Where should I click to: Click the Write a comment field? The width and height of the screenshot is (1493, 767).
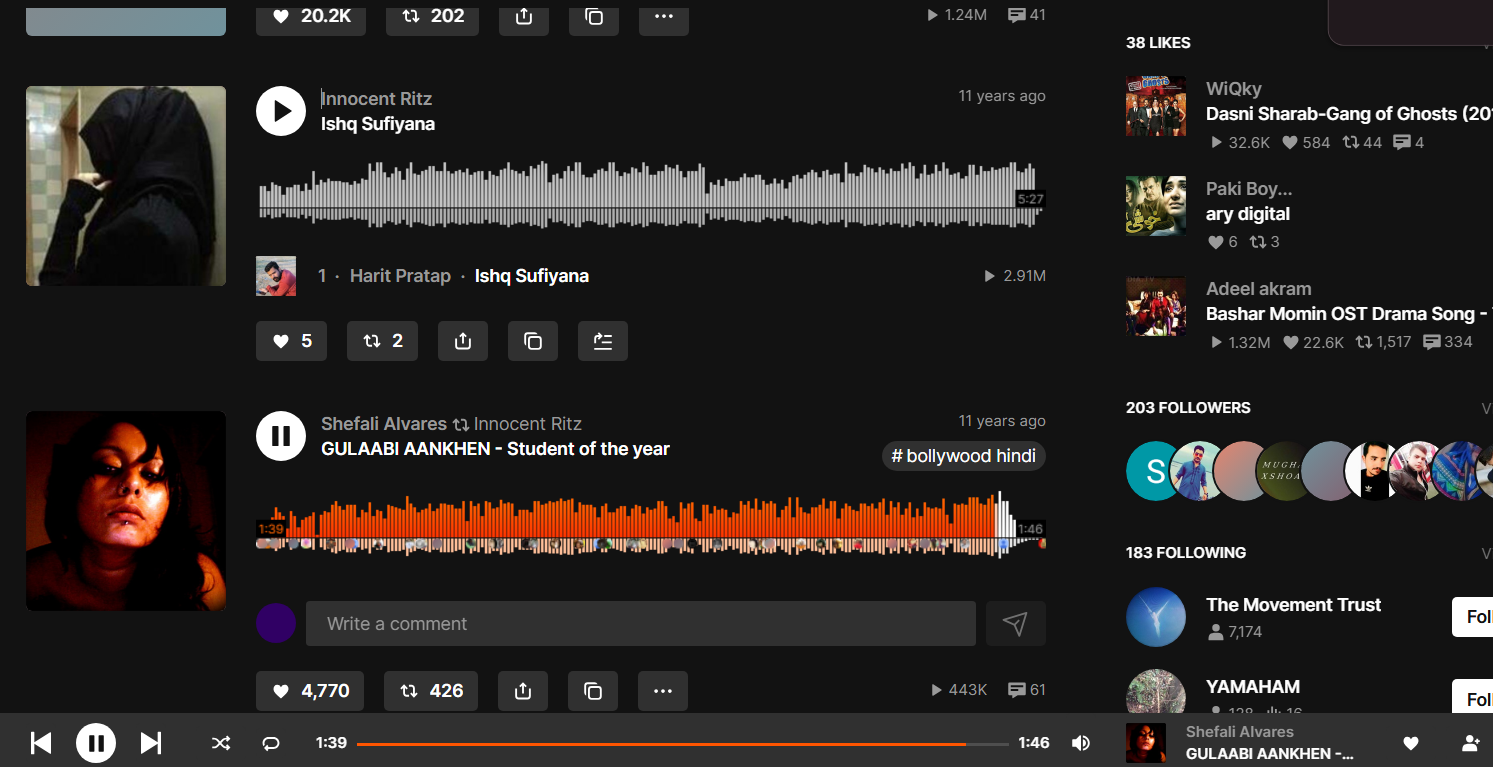tap(640, 624)
